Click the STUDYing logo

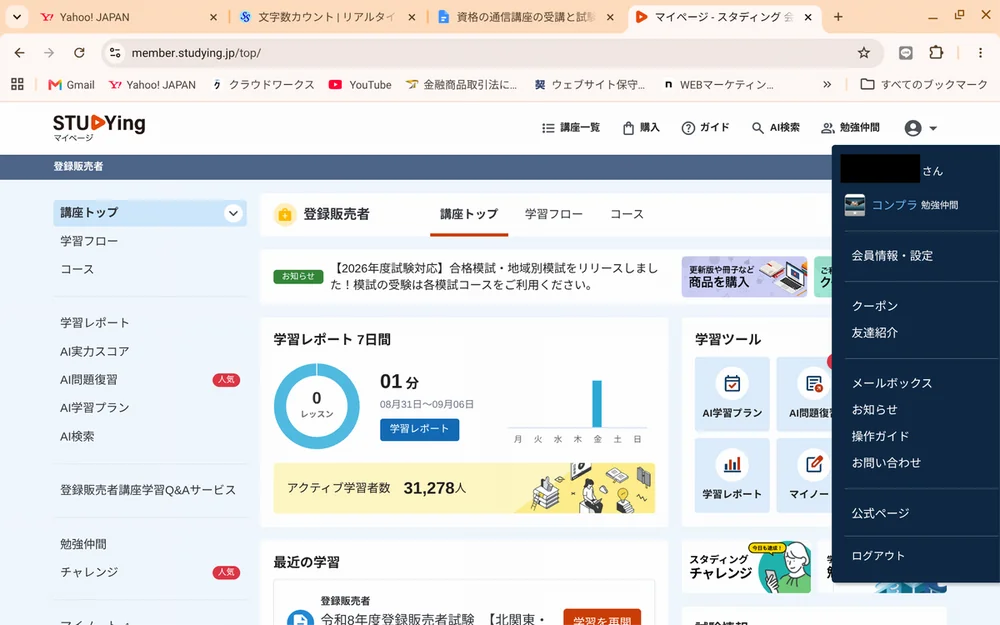pyautogui.click(x=99, y=127)
